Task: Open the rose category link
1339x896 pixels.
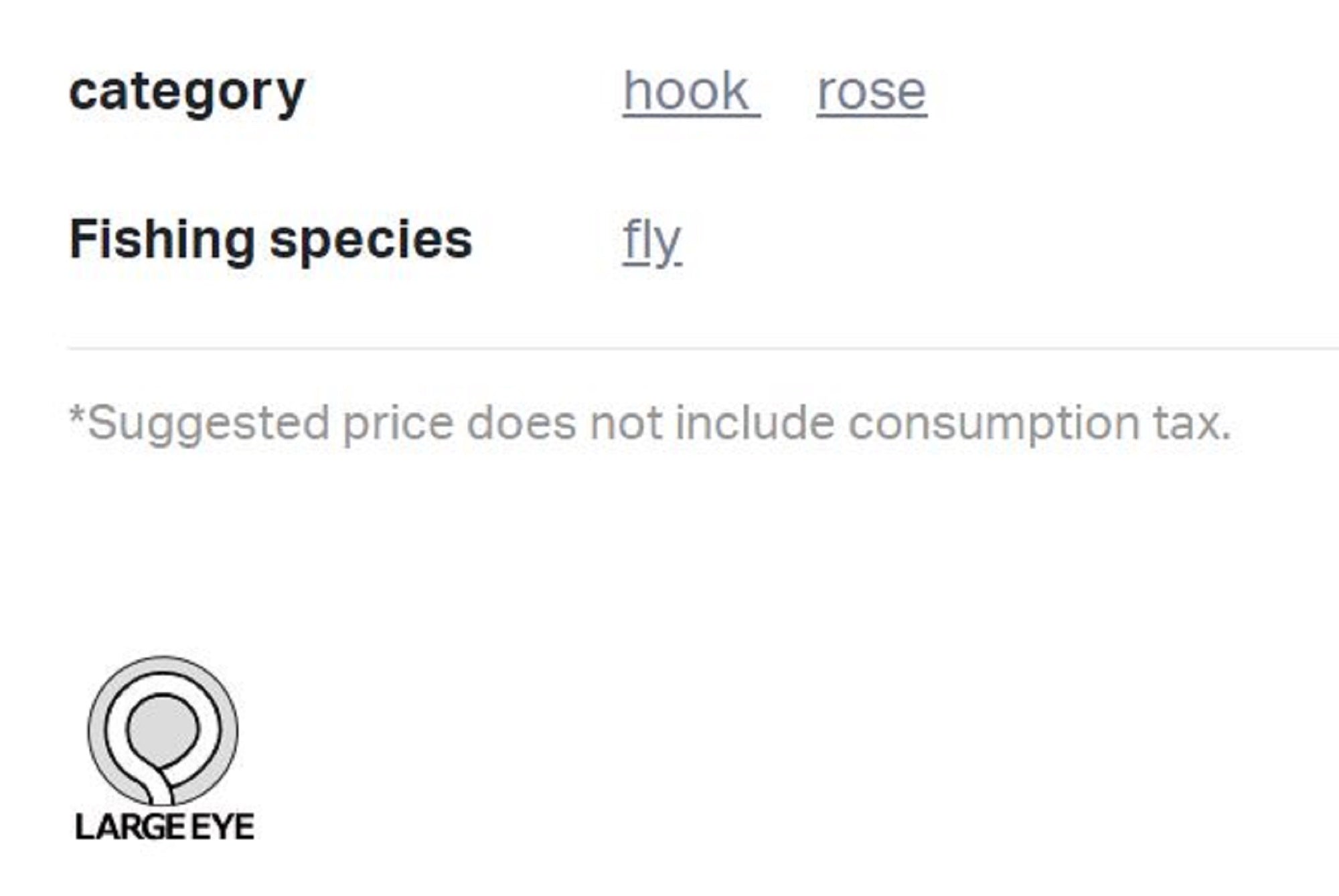Action: pos(871,91)
